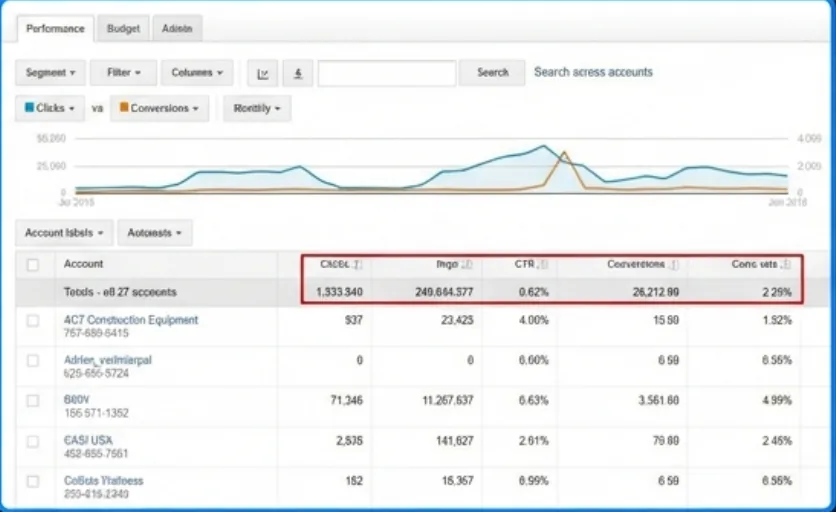The height and width of the screenshot is (512, 836).
Task: Open the Adrien account link
Action: pos(108,360)
